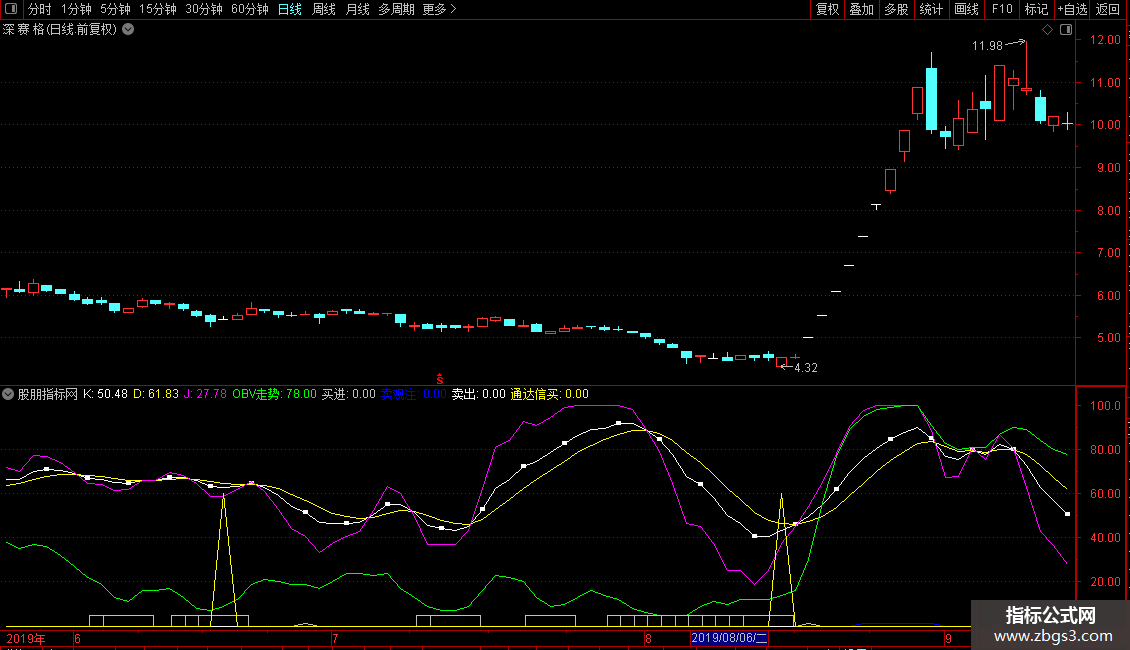The height and width of the screenshot is (650, 1130).
Task: Switch to 分时 time-sharing view
Action: click(x=40, y=9)
